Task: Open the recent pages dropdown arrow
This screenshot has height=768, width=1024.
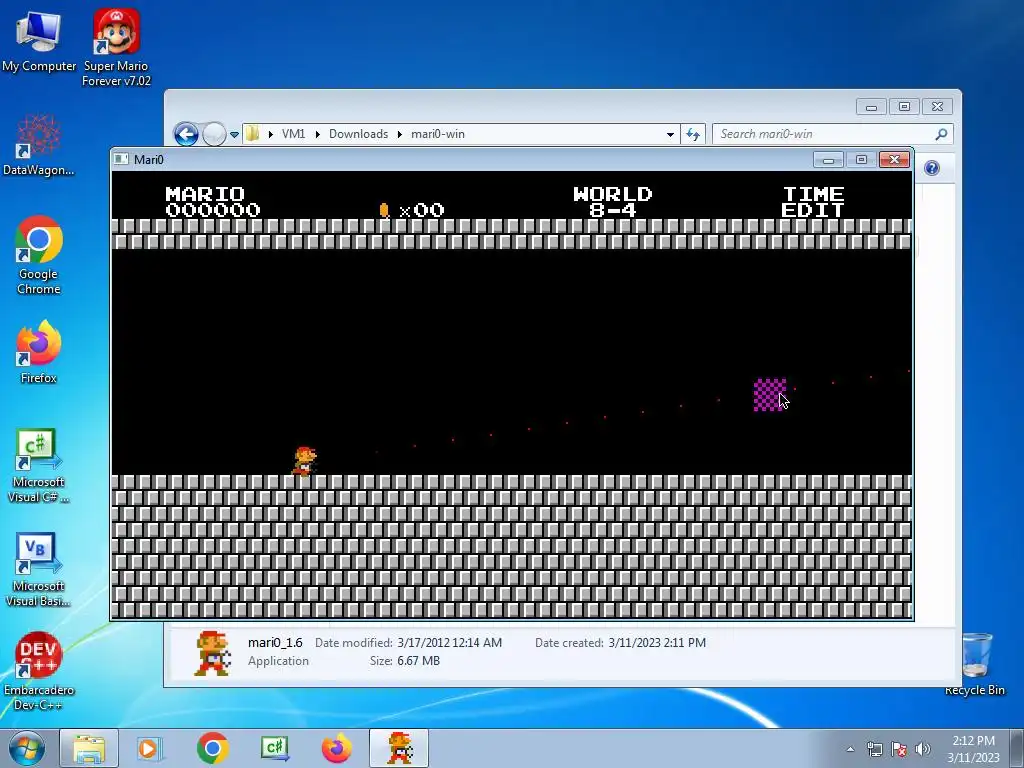Action: (x=234, y=135)
